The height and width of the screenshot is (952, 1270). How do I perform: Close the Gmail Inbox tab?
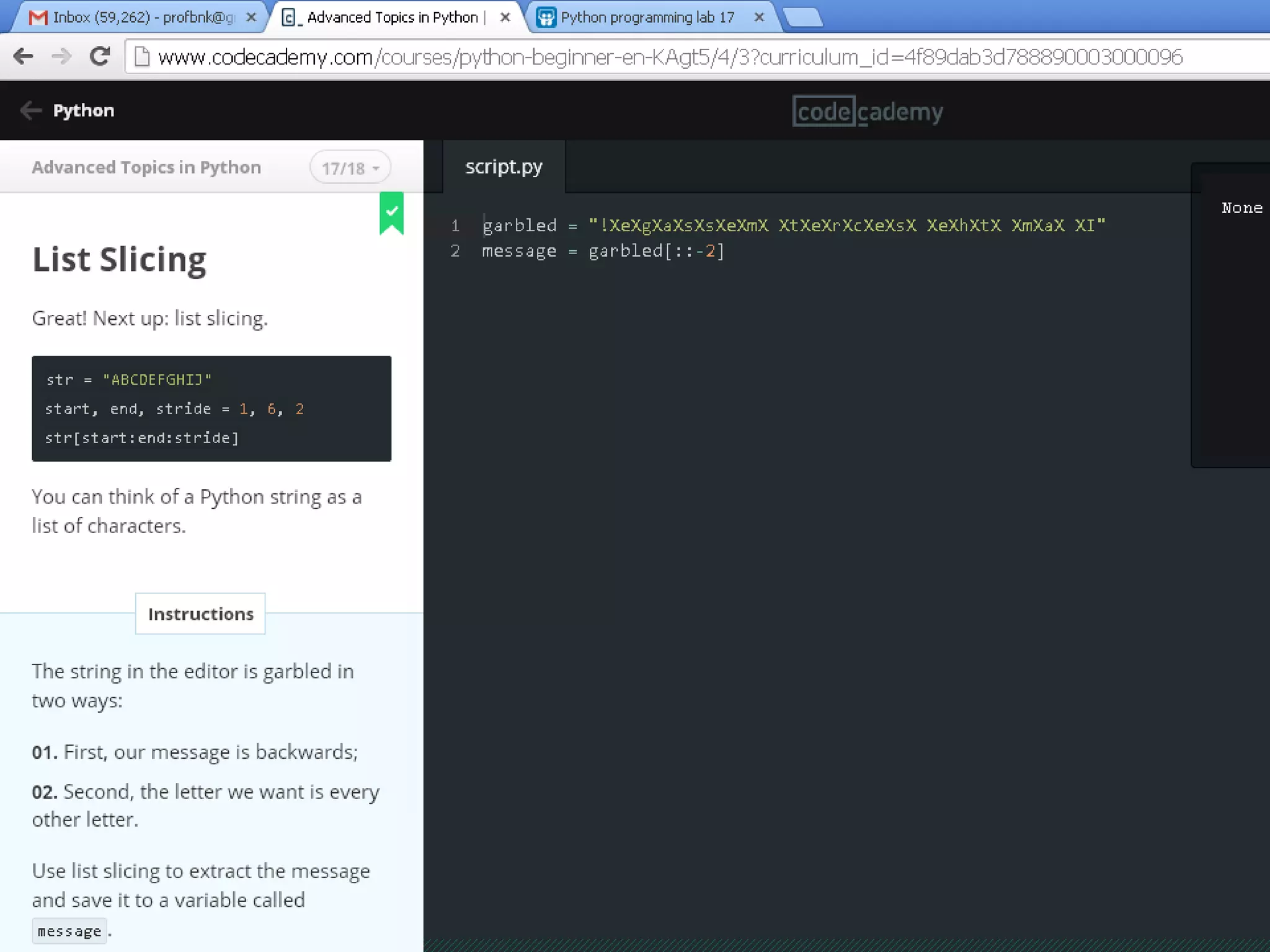[x=251, y=17]
